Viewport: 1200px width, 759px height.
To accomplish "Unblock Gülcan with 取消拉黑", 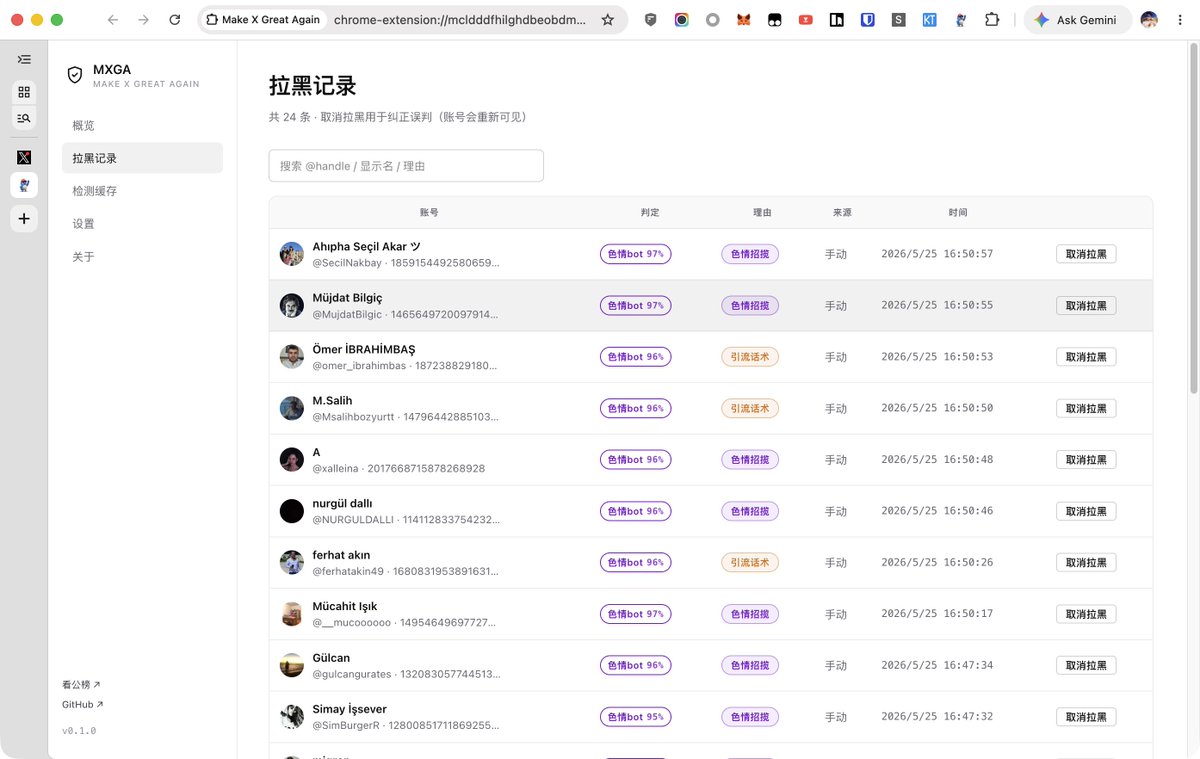I will [1086, 665].
